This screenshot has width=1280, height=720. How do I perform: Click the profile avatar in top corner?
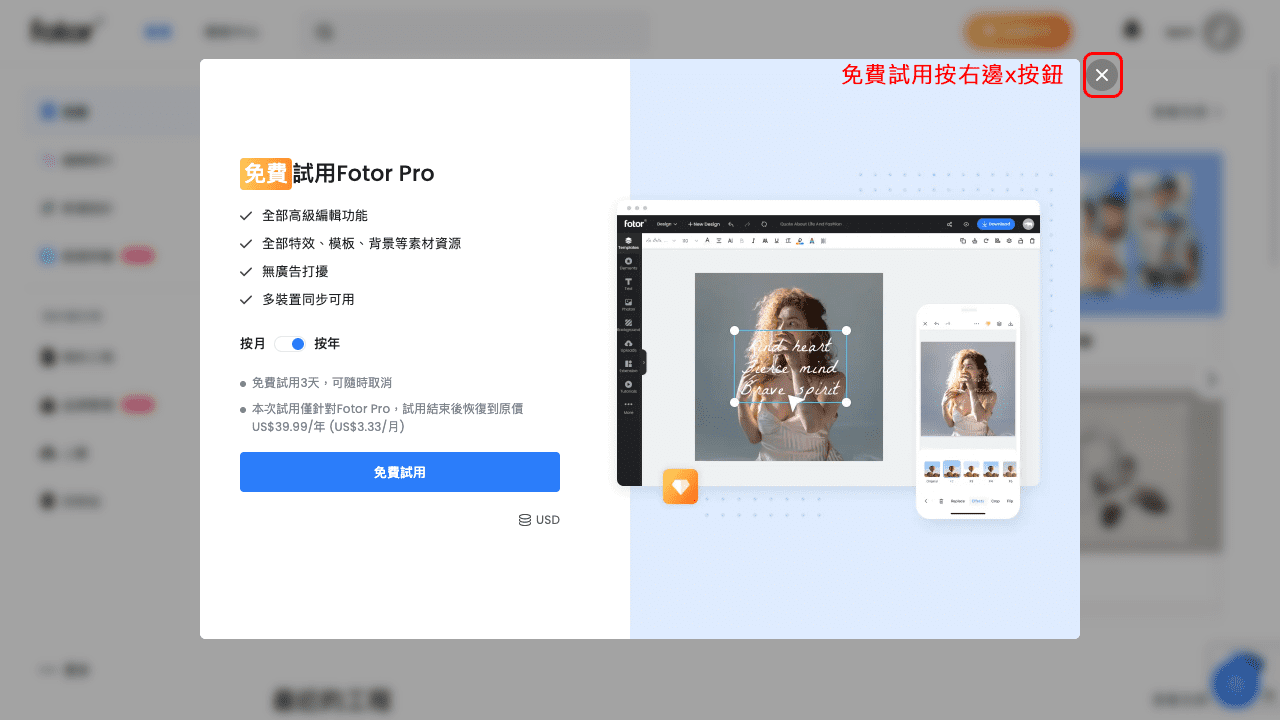click(x=1222, y=31)
